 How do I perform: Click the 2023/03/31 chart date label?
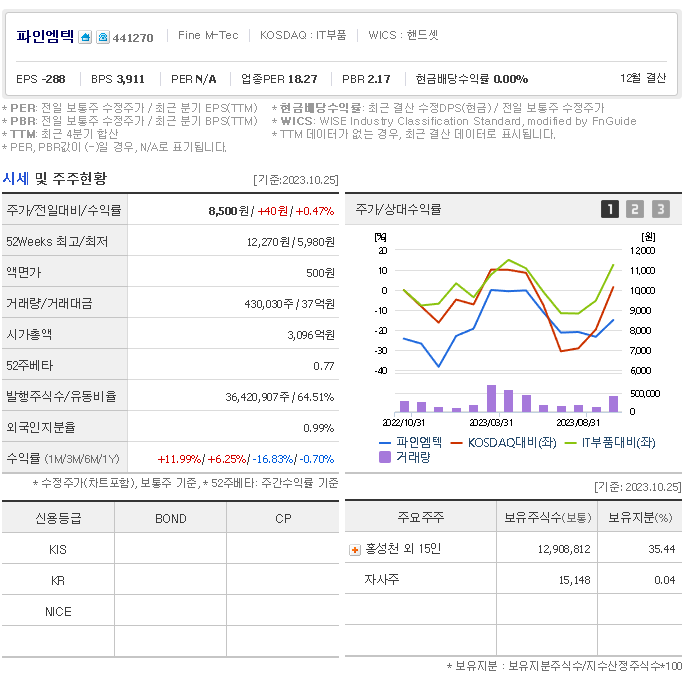[x=491, y=422]
